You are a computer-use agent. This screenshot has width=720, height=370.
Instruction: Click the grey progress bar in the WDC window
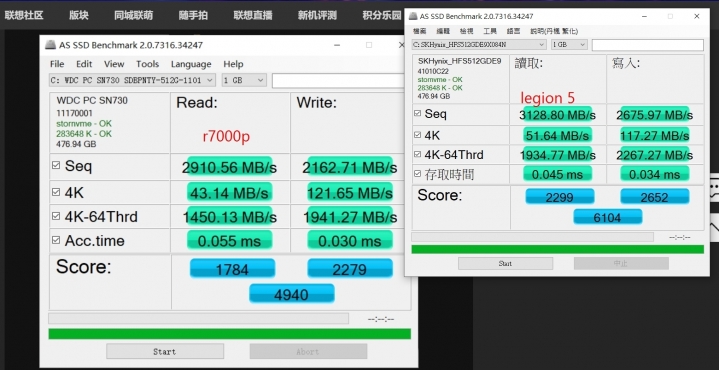click(x=198, y=318)
